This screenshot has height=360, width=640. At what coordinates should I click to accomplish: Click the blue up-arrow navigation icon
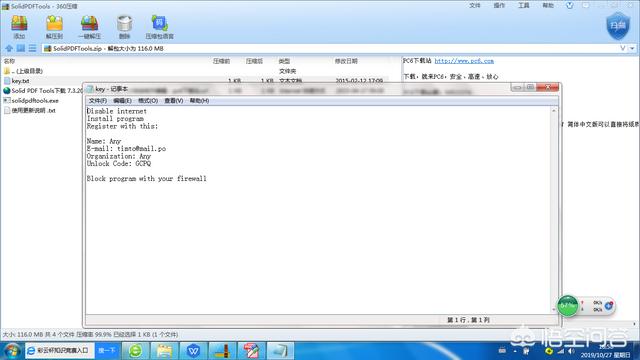pyautogui.click(x=9, y=48)
